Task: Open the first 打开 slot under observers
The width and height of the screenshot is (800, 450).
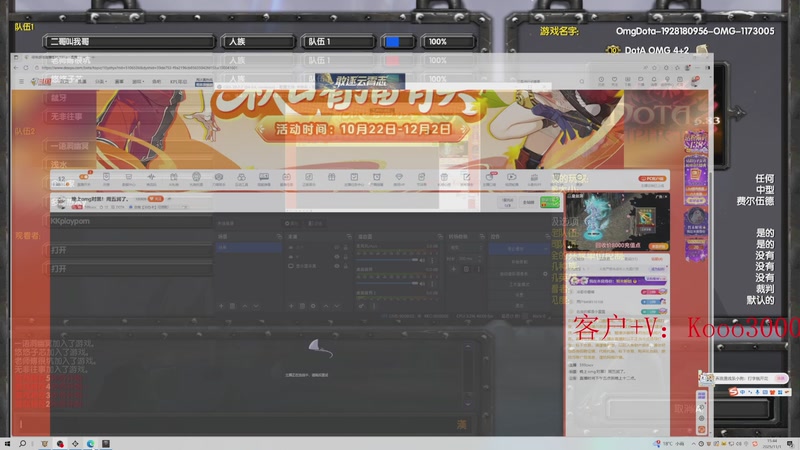Action: coord(129,250)
